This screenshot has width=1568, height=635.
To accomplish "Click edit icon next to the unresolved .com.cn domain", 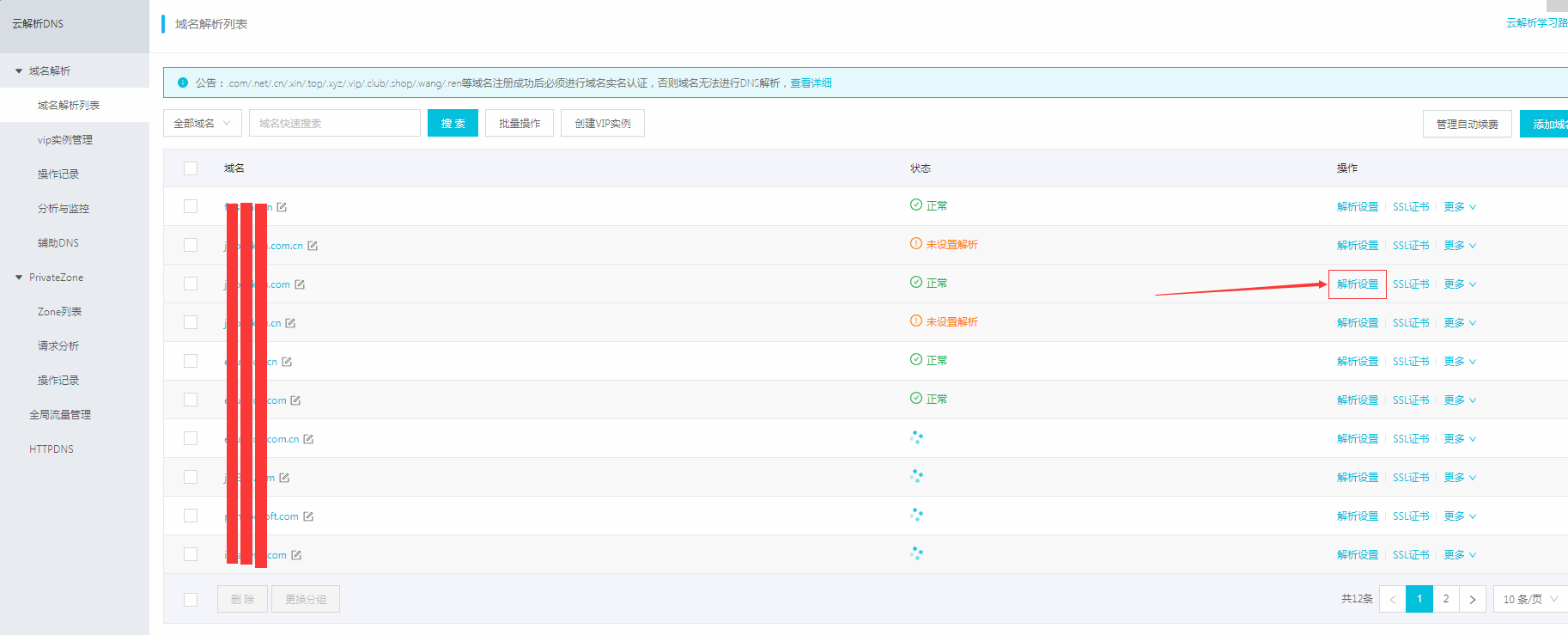I will pos(313,246).
